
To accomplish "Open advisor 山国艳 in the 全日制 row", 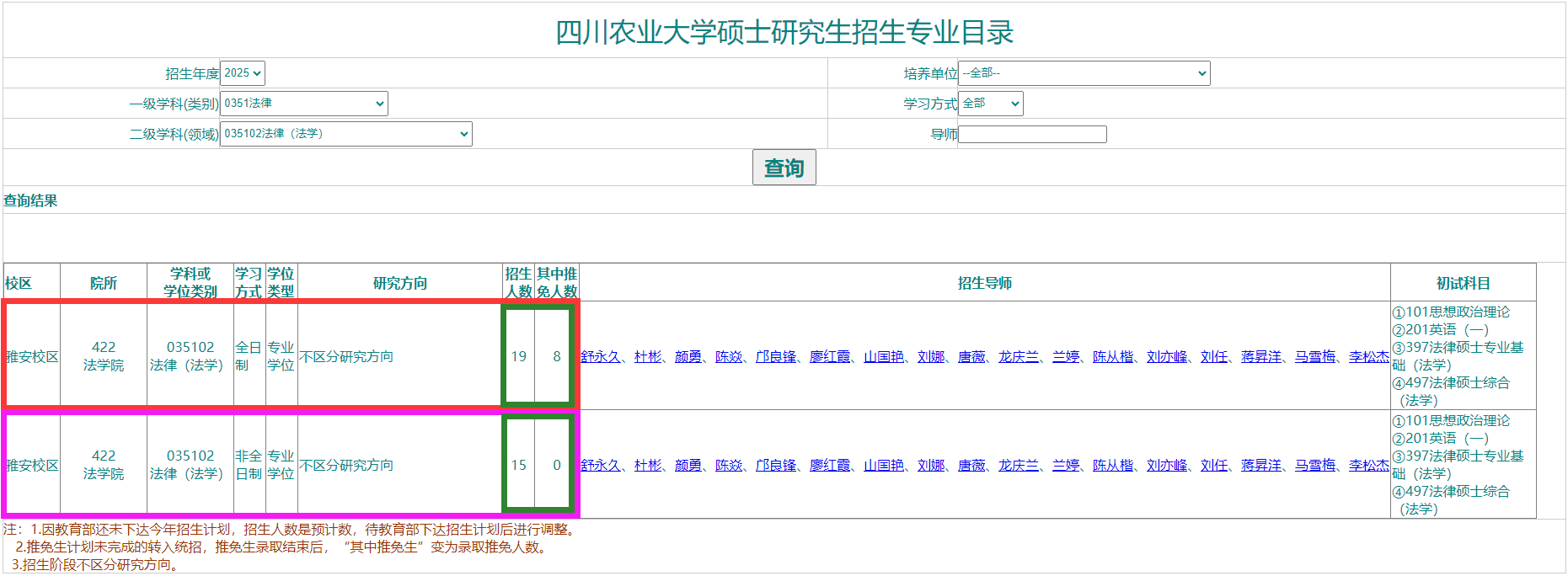I will pos(884,357).
